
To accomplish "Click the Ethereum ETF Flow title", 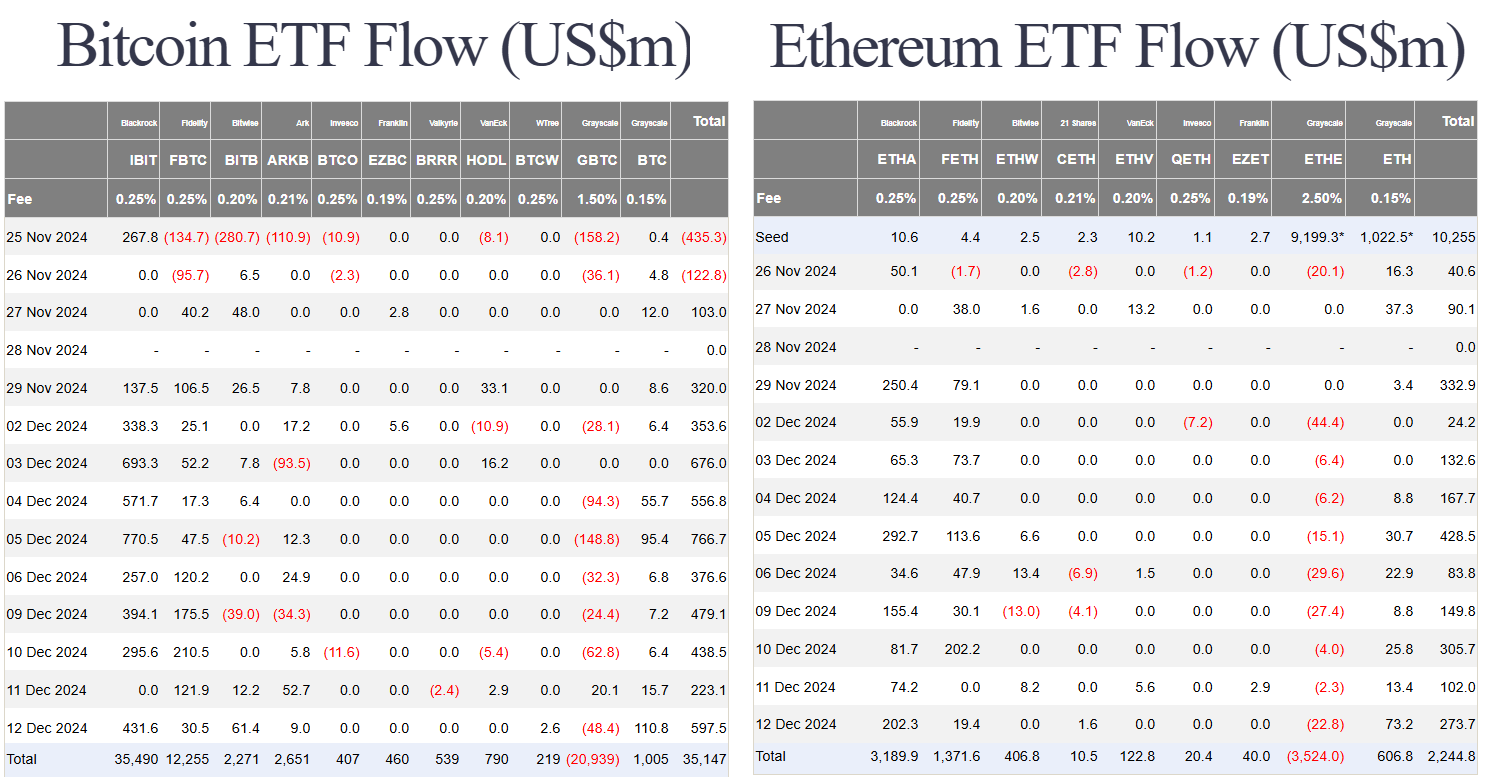I will coord(1117,47).
